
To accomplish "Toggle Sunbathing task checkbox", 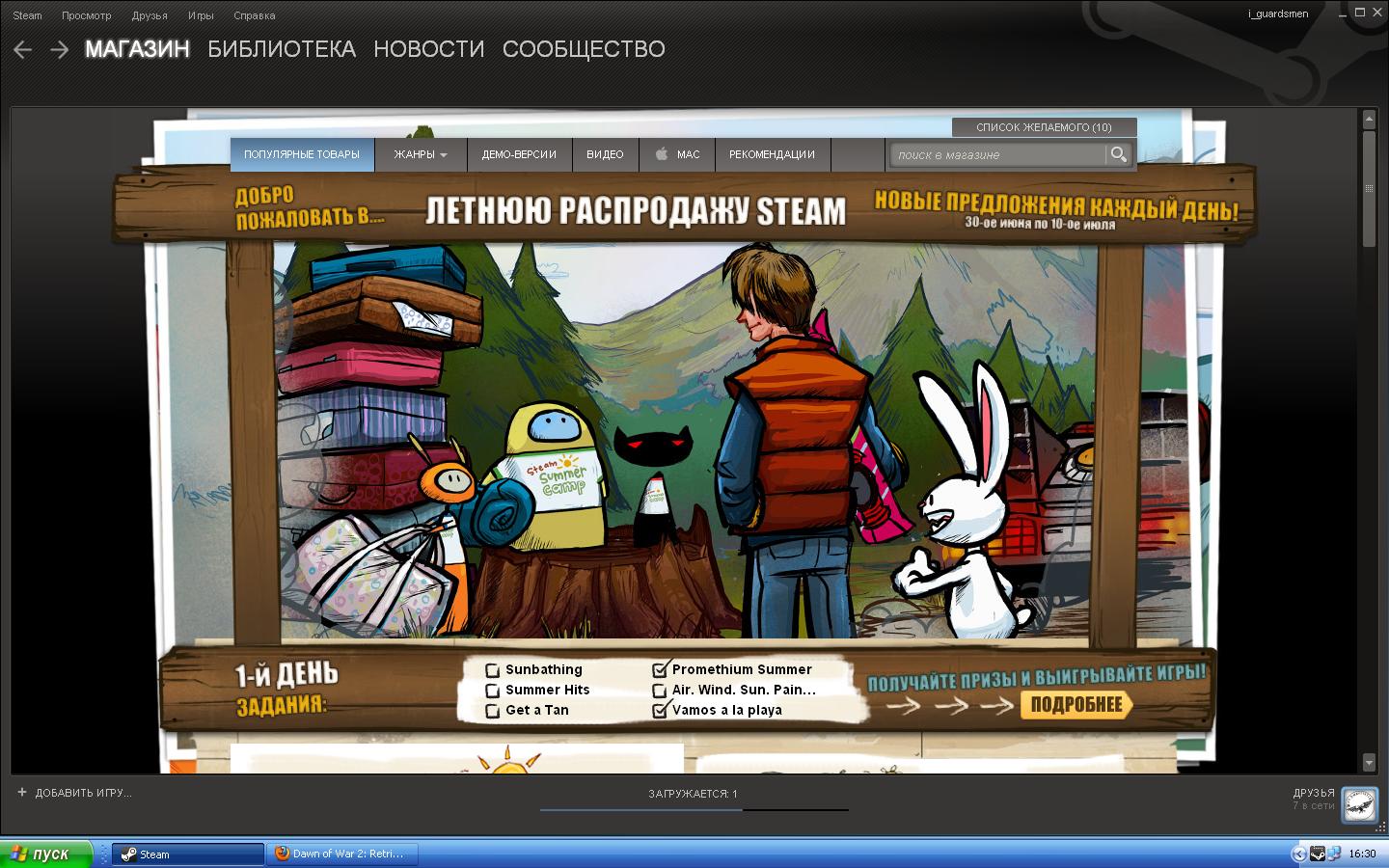I will tap(492, 670).
